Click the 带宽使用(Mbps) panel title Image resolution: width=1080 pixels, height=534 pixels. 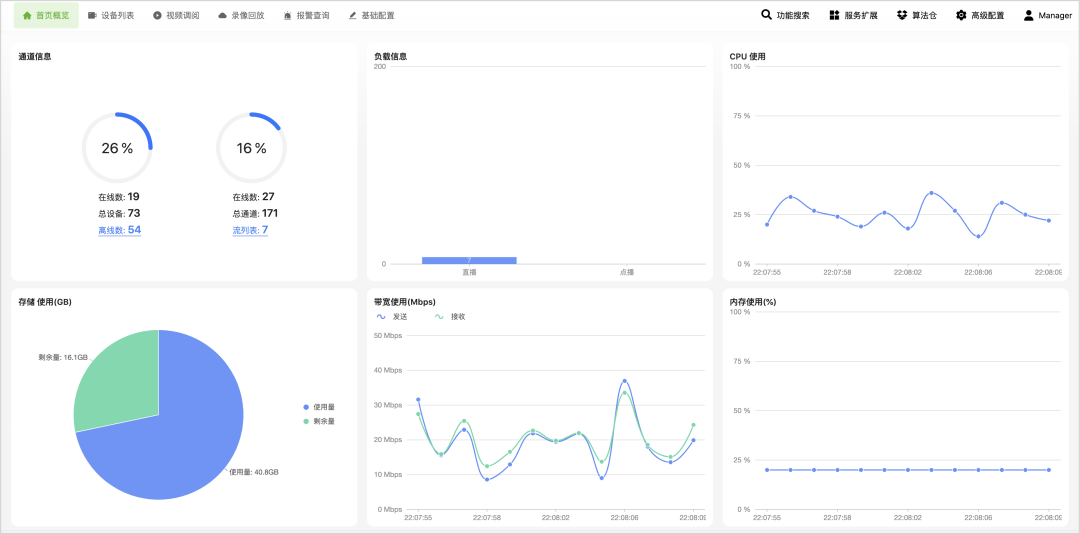tap(404, 302)
